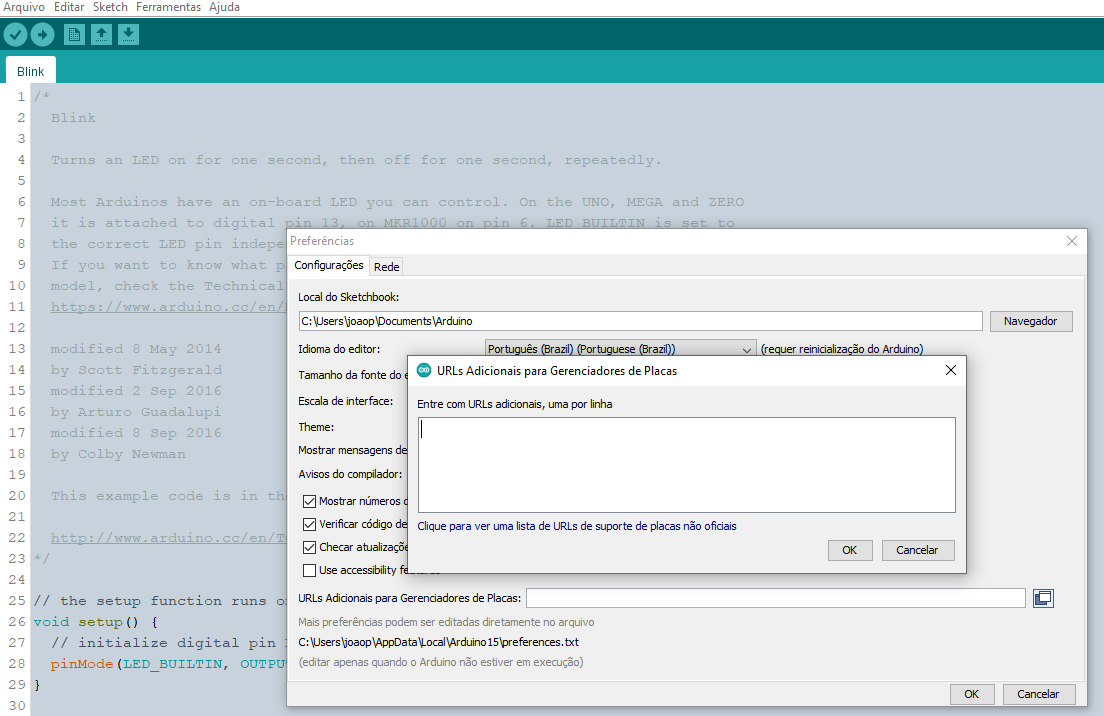The width and height of the screenshot is (1104, 716).
Task: Click OK in the URLs Adicionais dialog
Action: coord(850,550)
